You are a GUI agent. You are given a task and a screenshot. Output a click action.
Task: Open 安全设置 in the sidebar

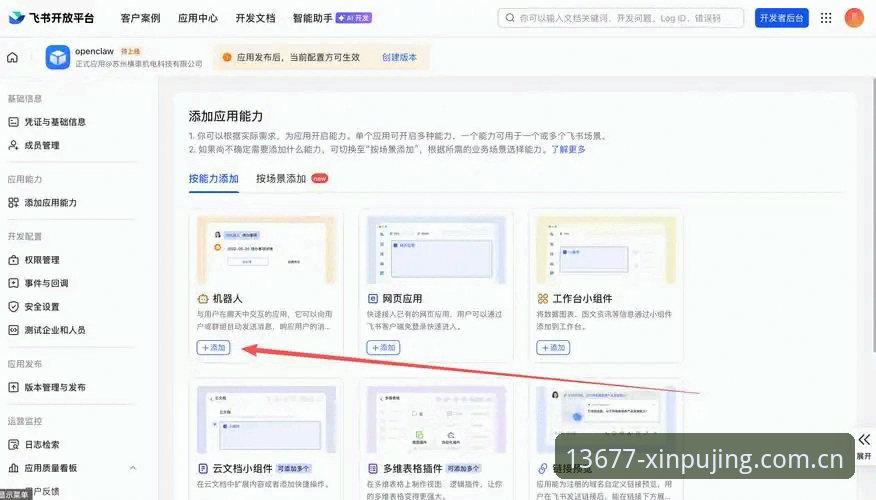(x=42, y=307)
